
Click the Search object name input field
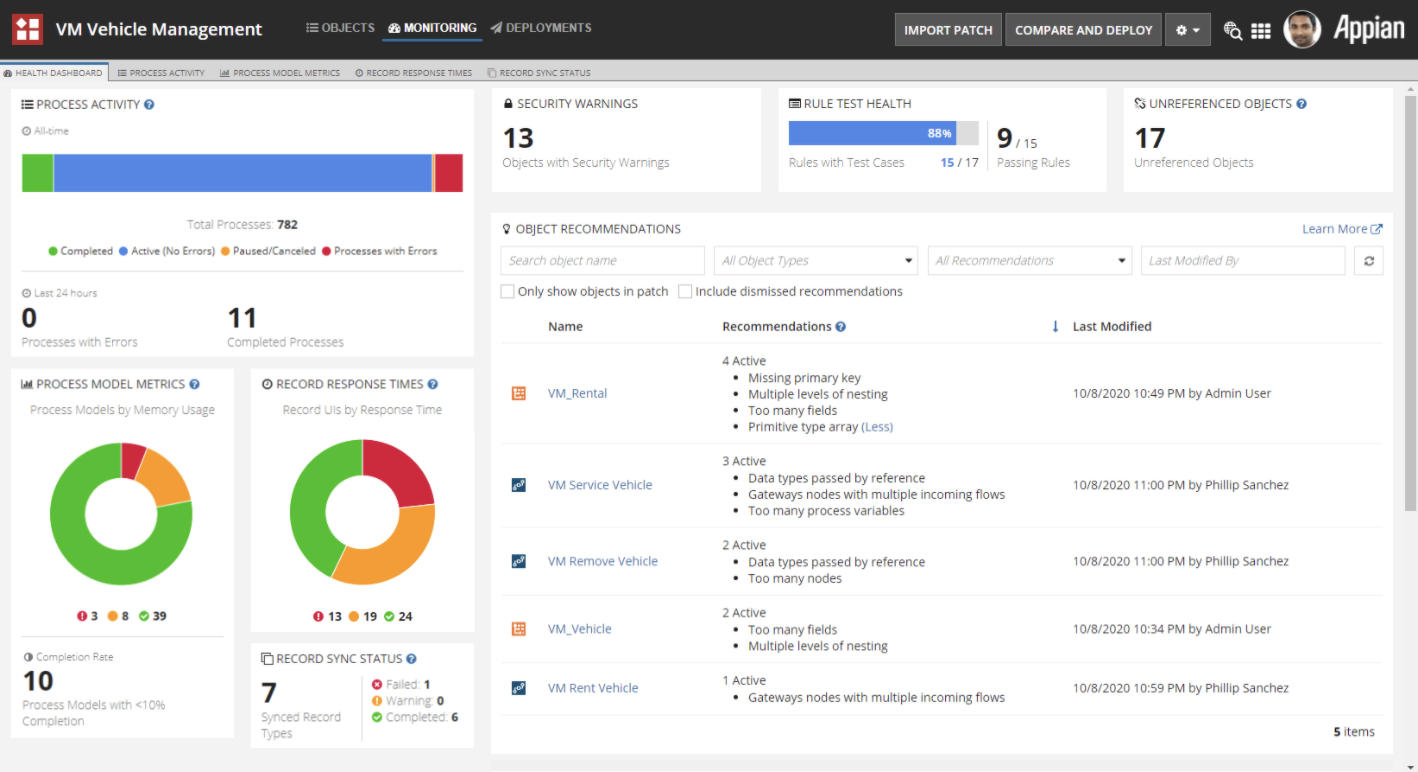click(601, 260)
